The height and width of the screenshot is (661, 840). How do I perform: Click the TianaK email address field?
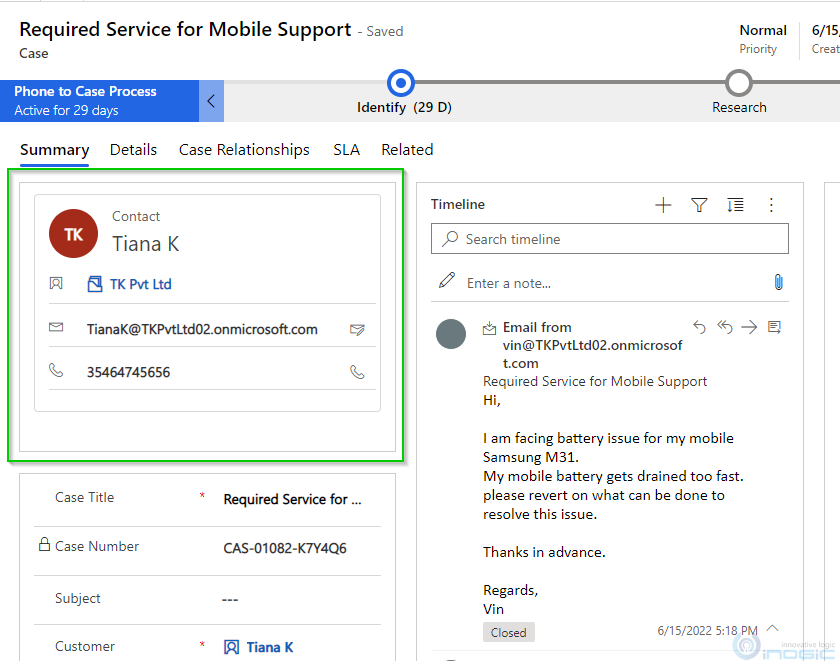click(202, 329)
